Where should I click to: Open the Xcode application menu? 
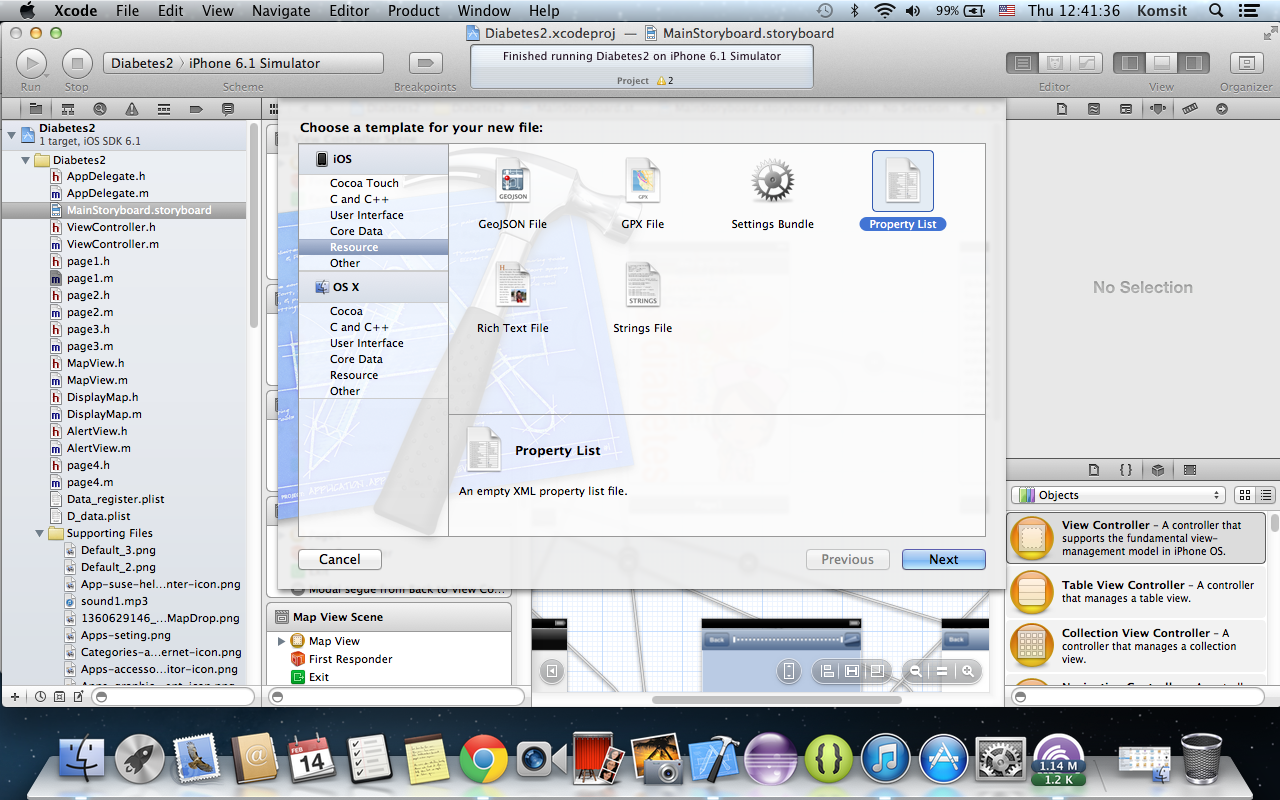coord(74,11)
